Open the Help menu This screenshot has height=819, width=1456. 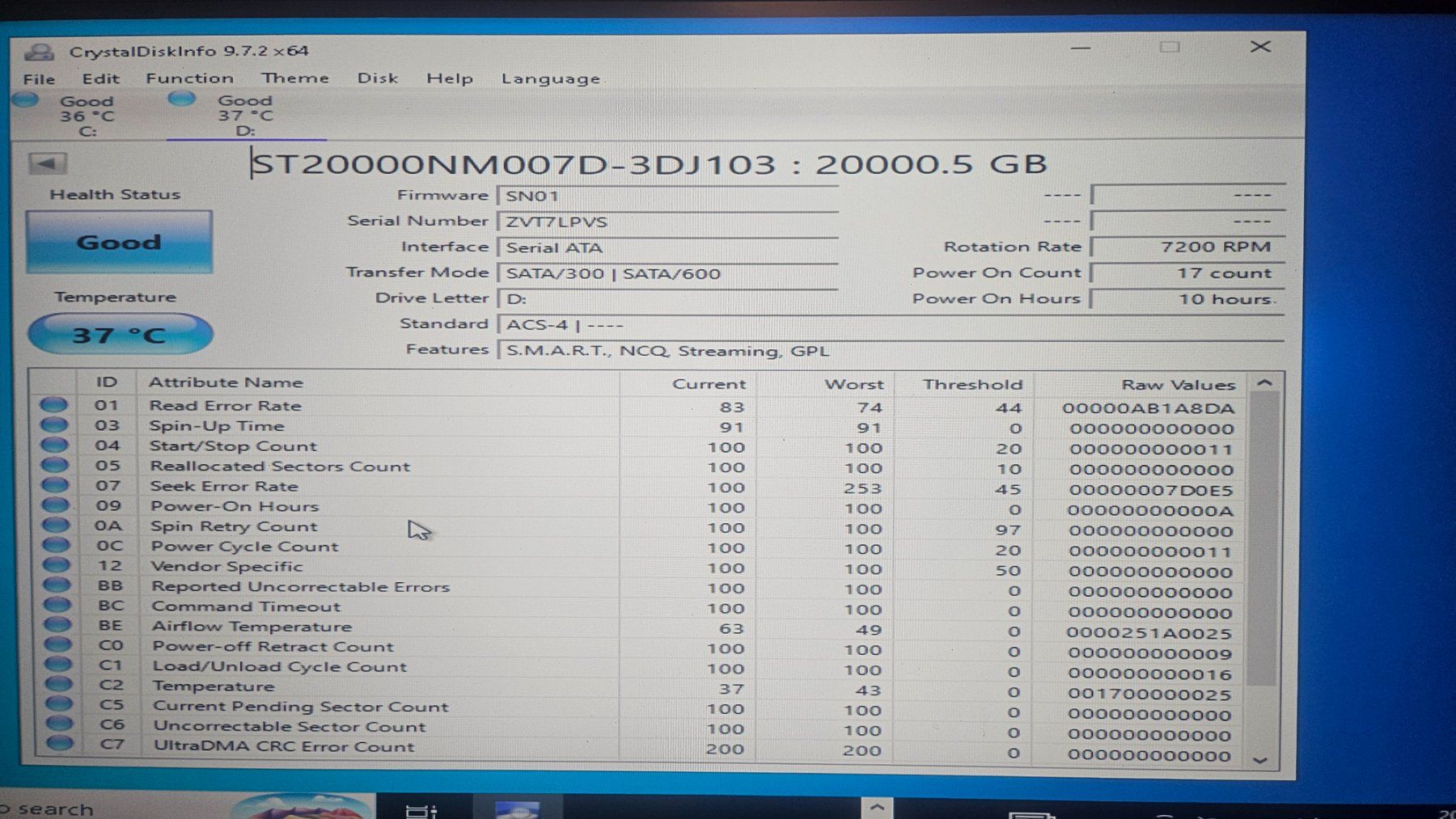point(449,78)
